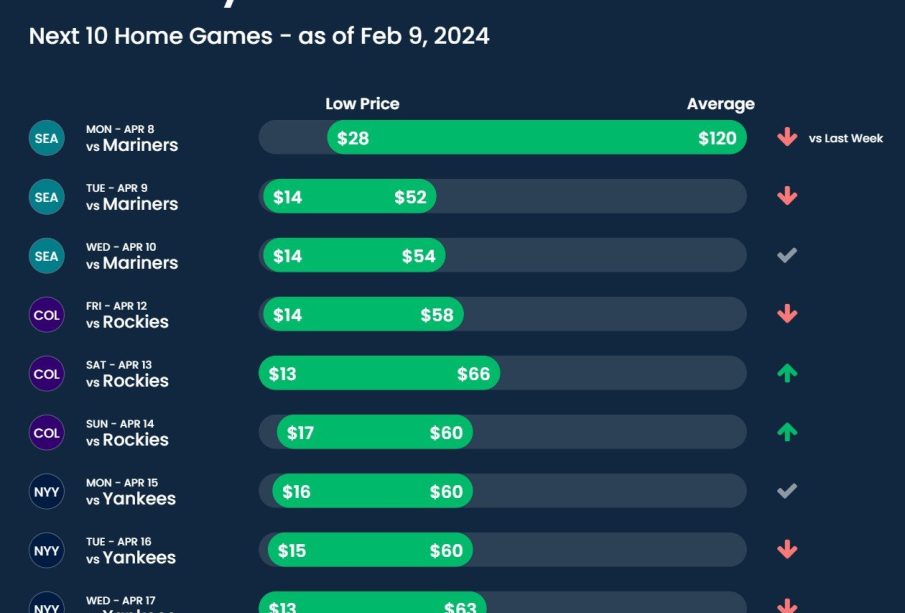Click the red down arrow beside the $120 bar
This screenshot has height=613, width=905.
(787, 138)
